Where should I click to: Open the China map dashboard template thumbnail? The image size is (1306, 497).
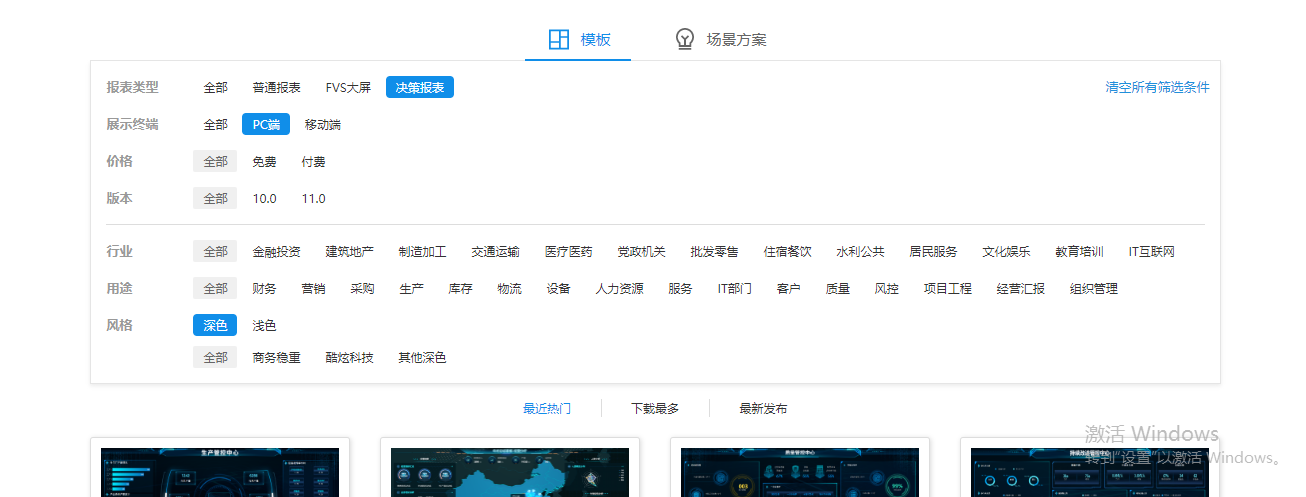[510, 472]
